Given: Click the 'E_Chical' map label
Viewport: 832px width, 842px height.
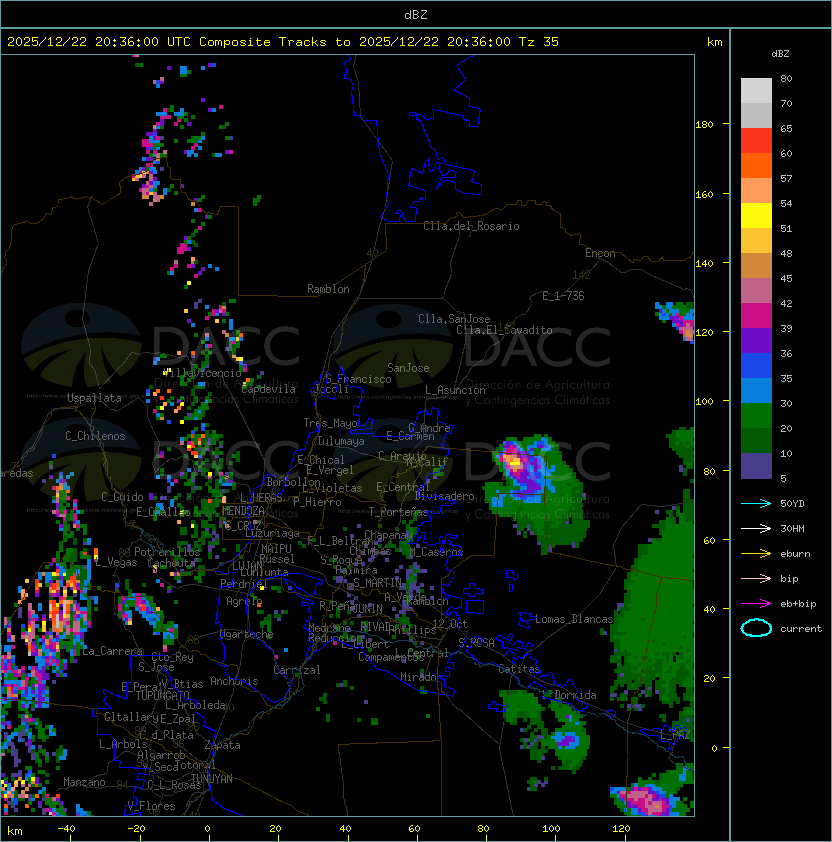Looking at the screenshot, I should [321, 460].
